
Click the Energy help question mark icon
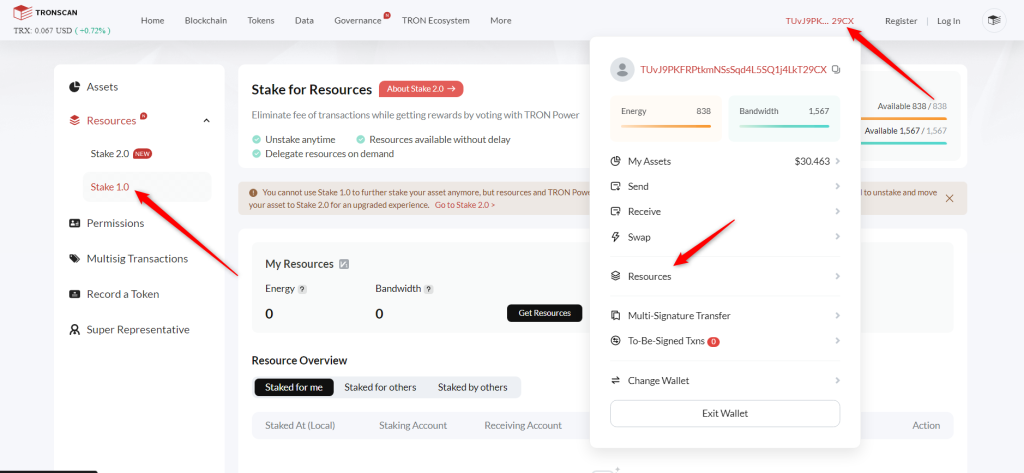[x=302, y=289]
